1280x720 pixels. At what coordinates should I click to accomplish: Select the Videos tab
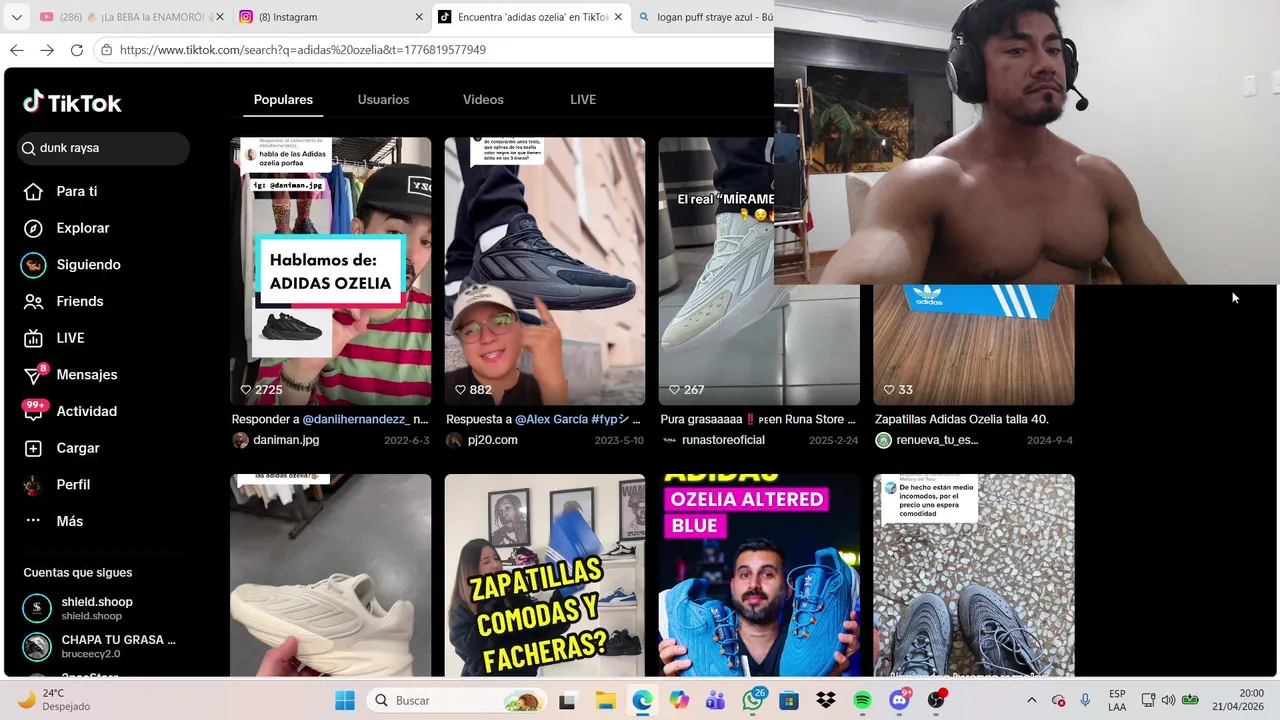tap(483, 100)
